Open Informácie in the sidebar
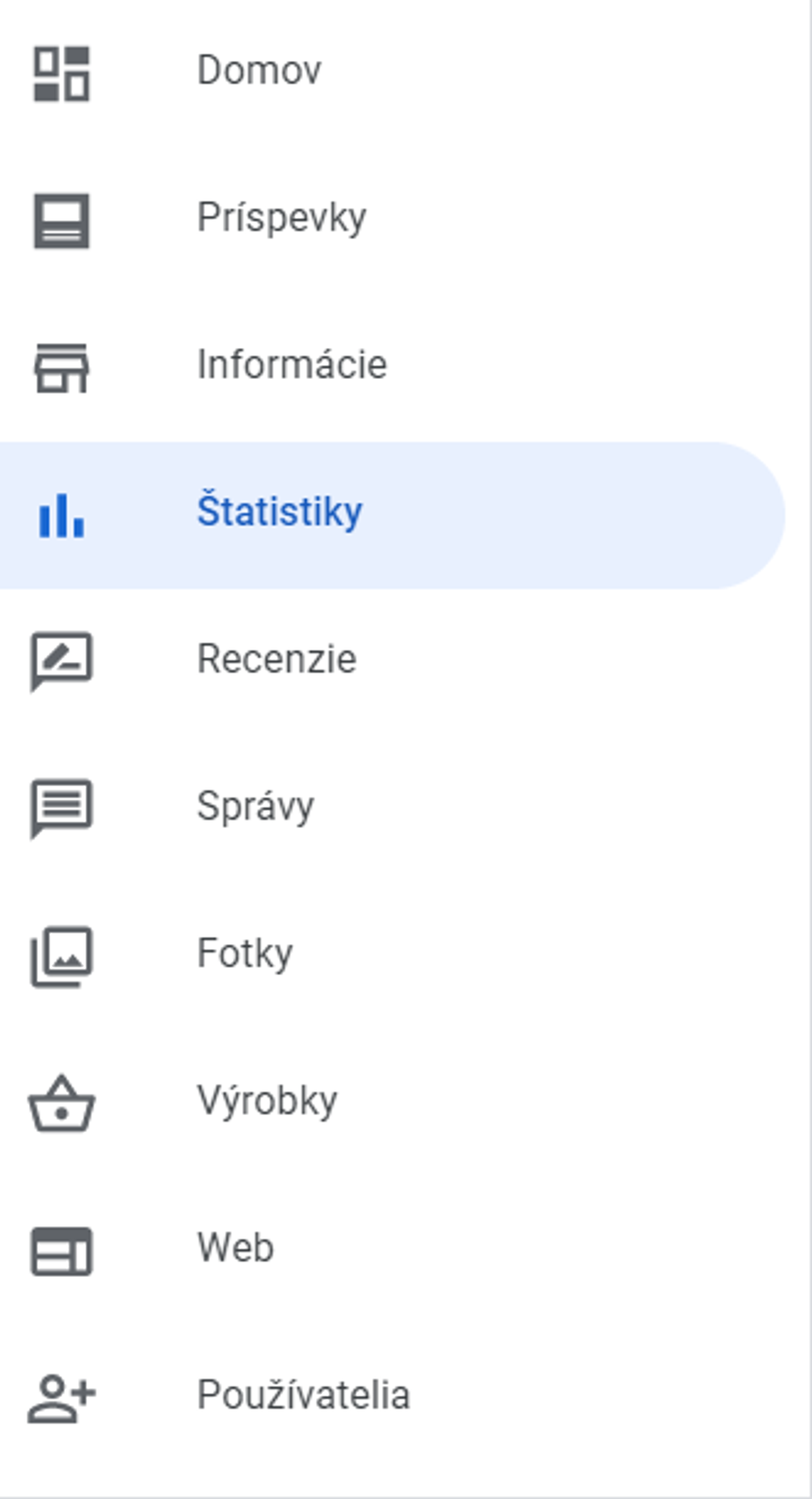The width and height of the screenshot is (812, 1499). 392,367
